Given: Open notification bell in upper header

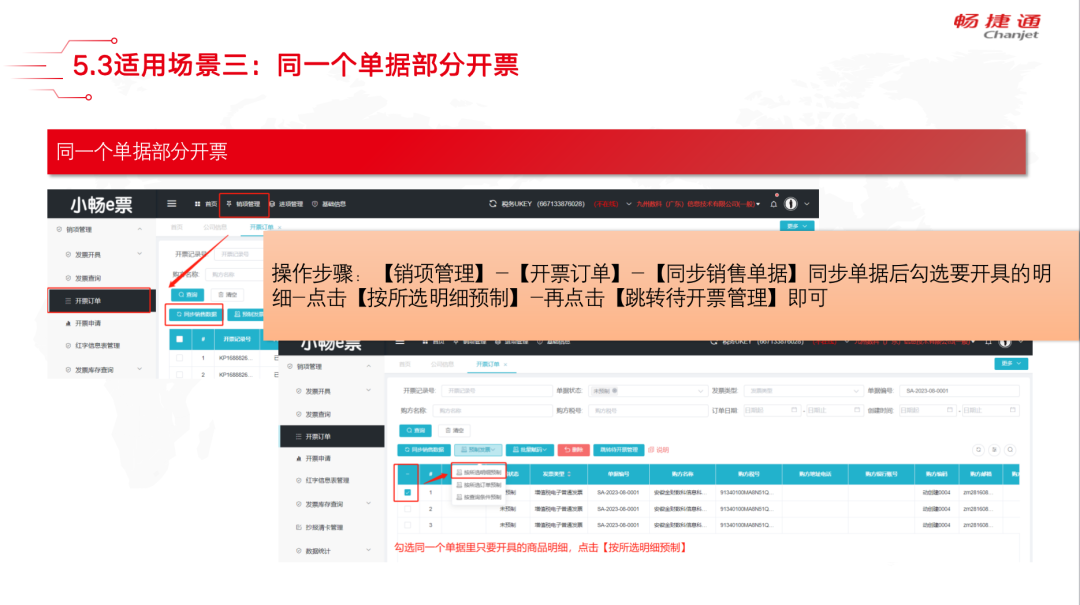Looking at the screenshot, I should (773, 204).
